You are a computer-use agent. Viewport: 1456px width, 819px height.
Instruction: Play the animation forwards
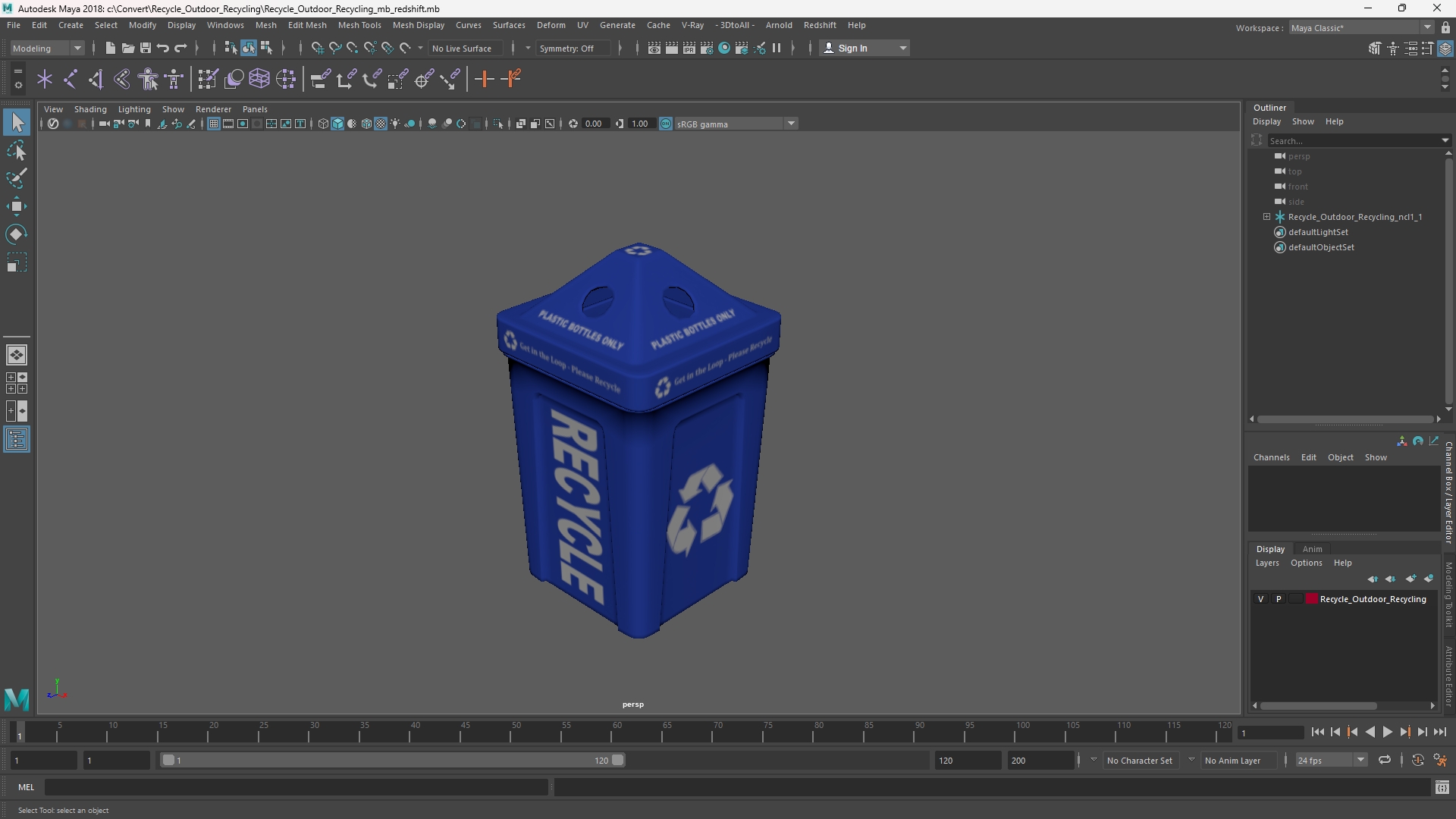1387,733
